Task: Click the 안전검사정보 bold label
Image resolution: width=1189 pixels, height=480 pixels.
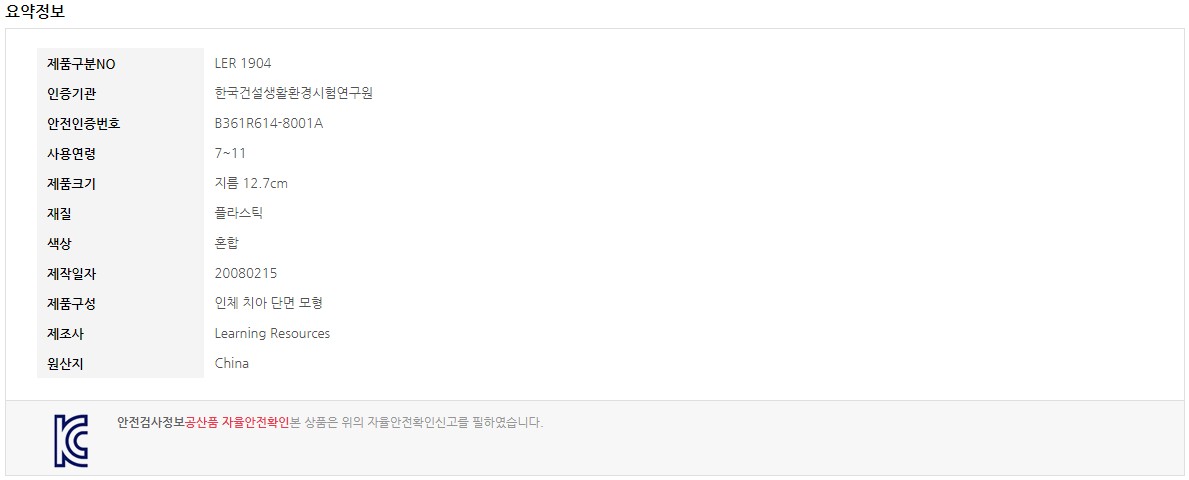Action: (151, 422)
